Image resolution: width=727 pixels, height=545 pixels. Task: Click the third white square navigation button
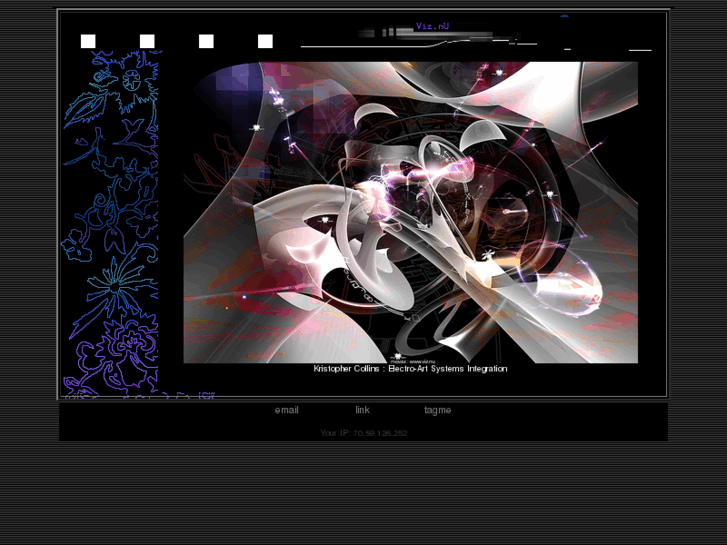click(206, 41)
